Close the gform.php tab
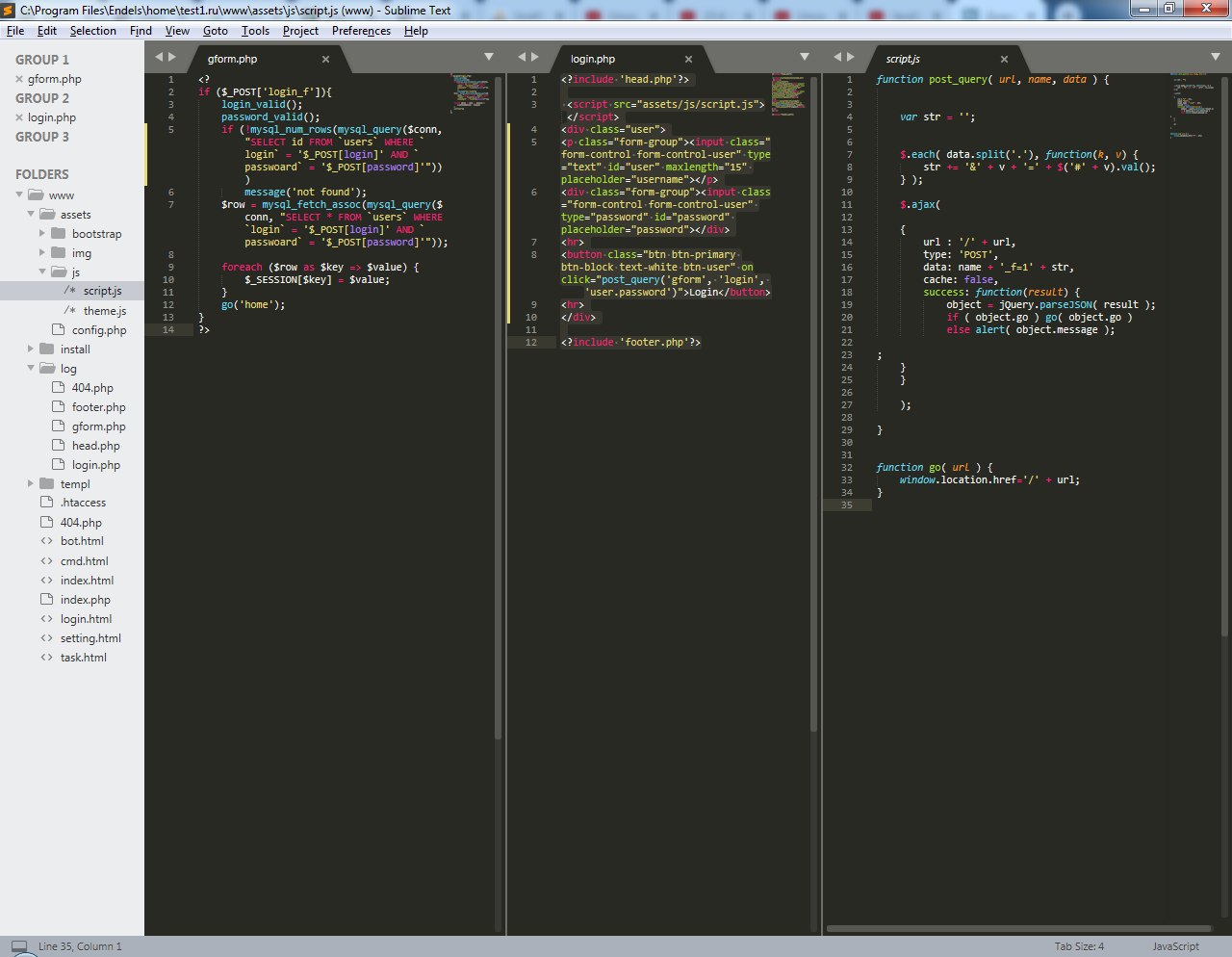 325,59
